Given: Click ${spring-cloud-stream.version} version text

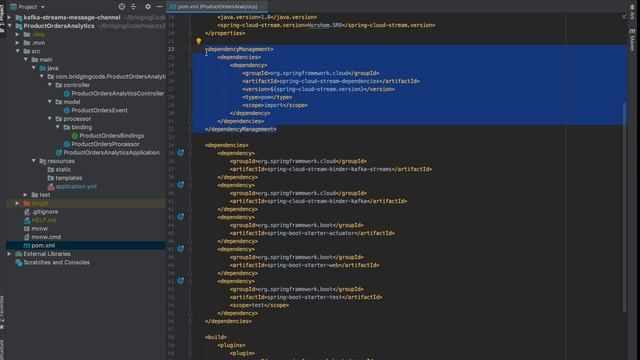Looking at the screenshot, I should click(316, 89).
